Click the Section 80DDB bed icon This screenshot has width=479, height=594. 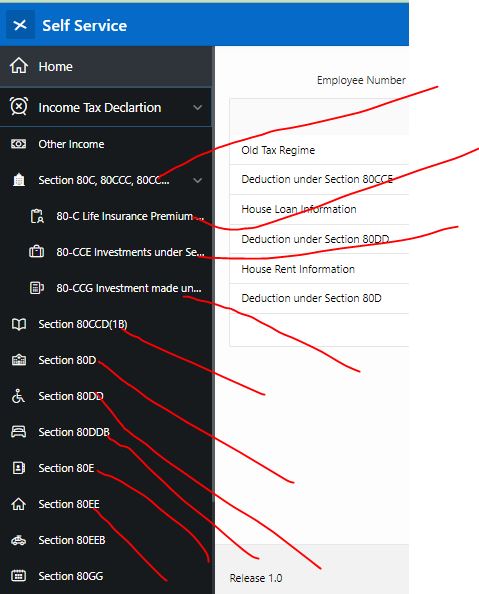point(19,431)
